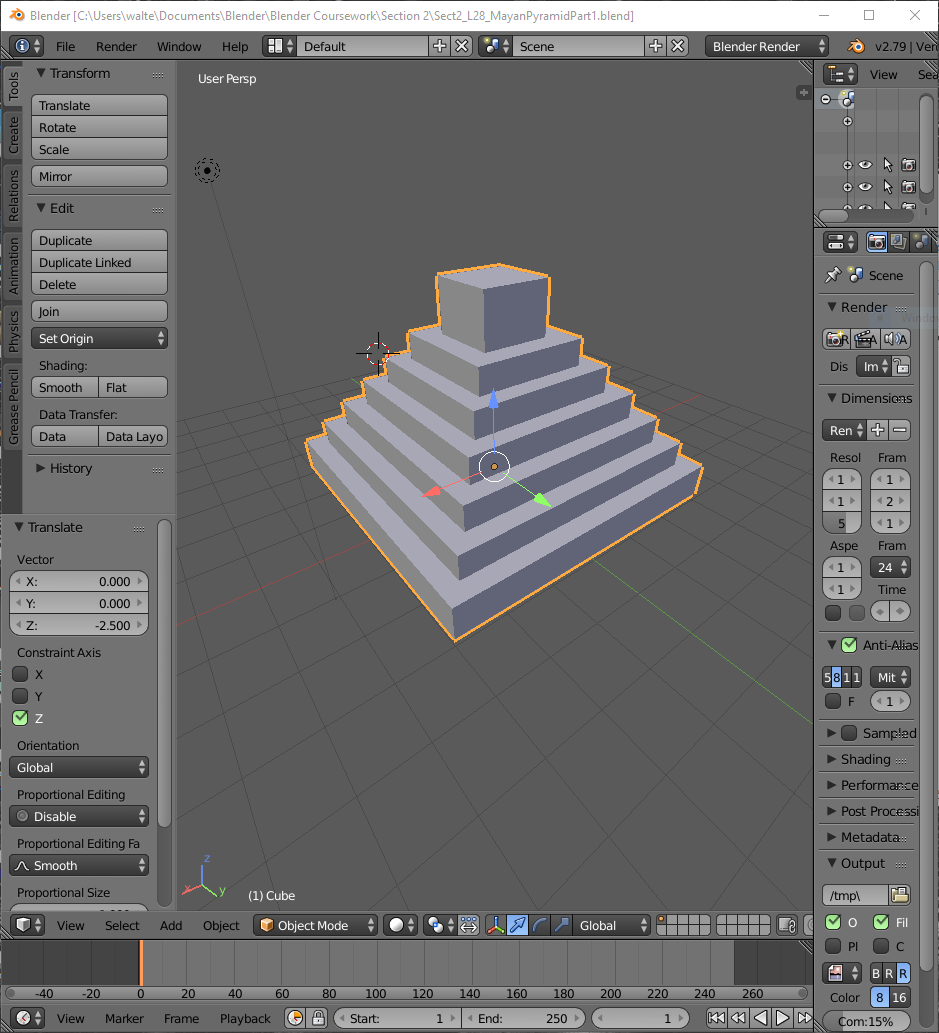This screenshot has width=939, height=1033.
Task: Open the File menu
Action: coord(65,47)
